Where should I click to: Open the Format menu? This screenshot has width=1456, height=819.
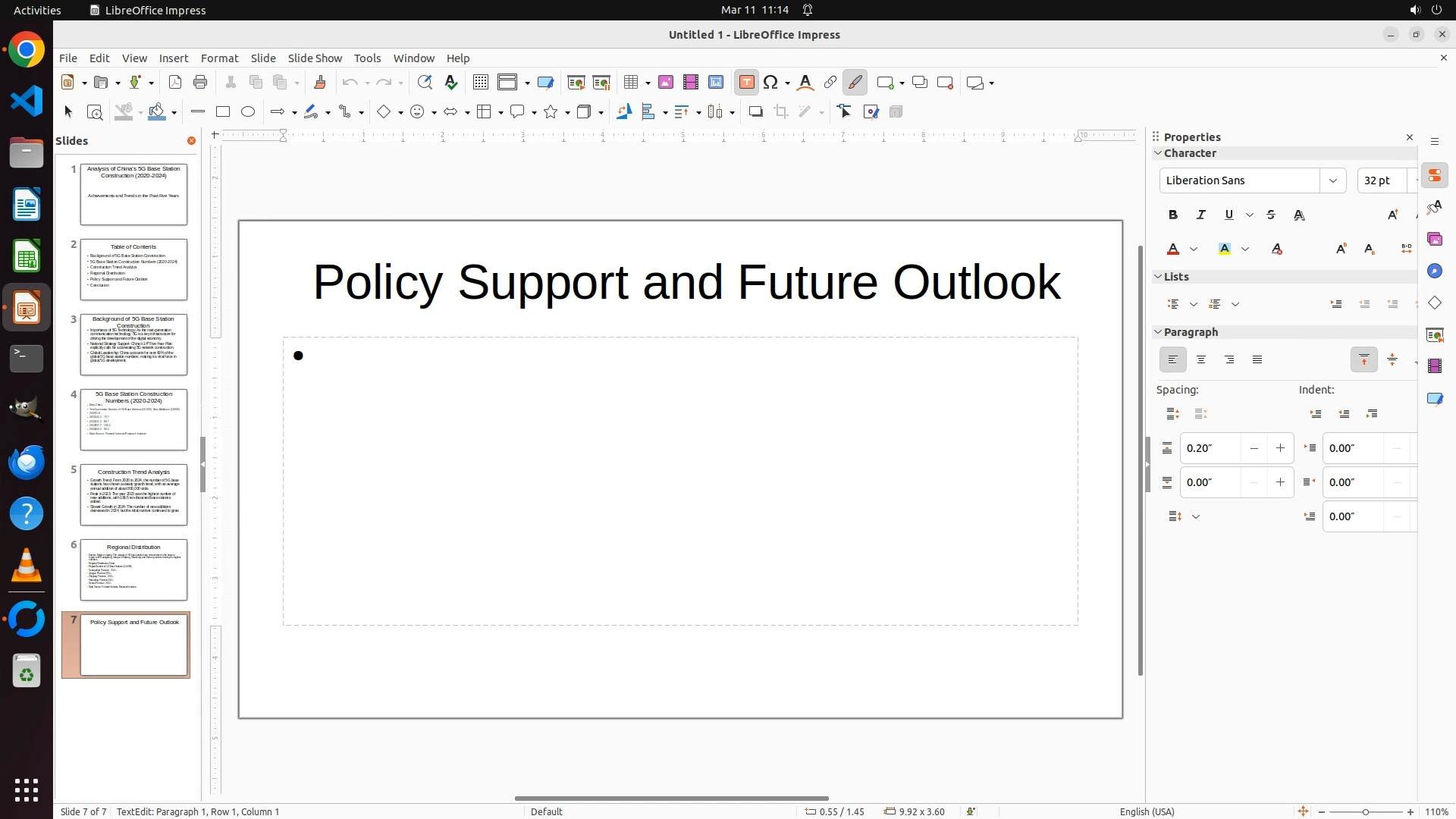coord(219,58)
